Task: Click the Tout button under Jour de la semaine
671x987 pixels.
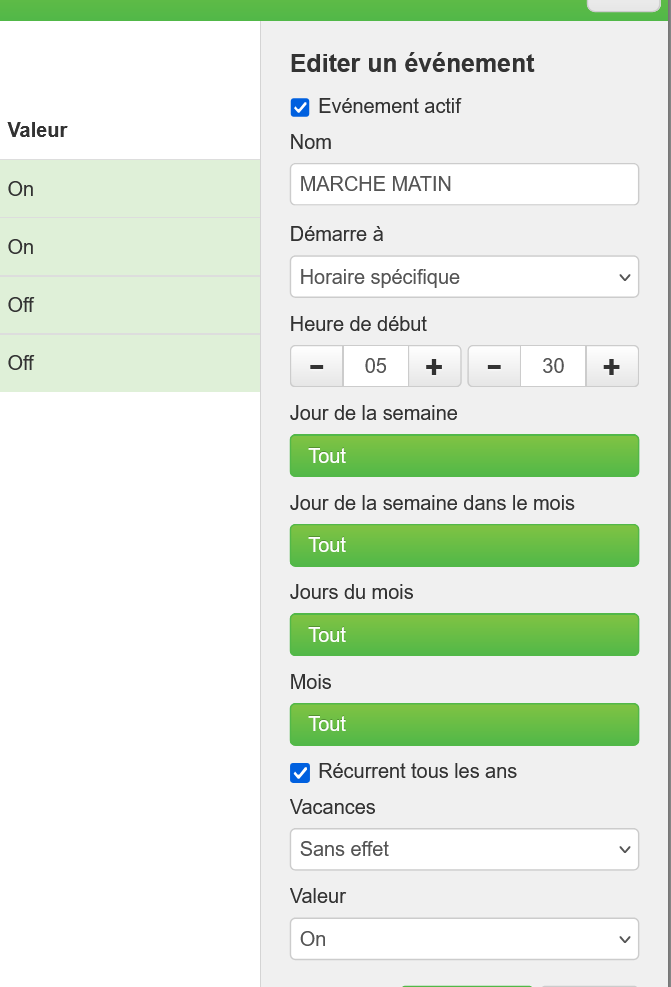Action: (x=464, y=456)
